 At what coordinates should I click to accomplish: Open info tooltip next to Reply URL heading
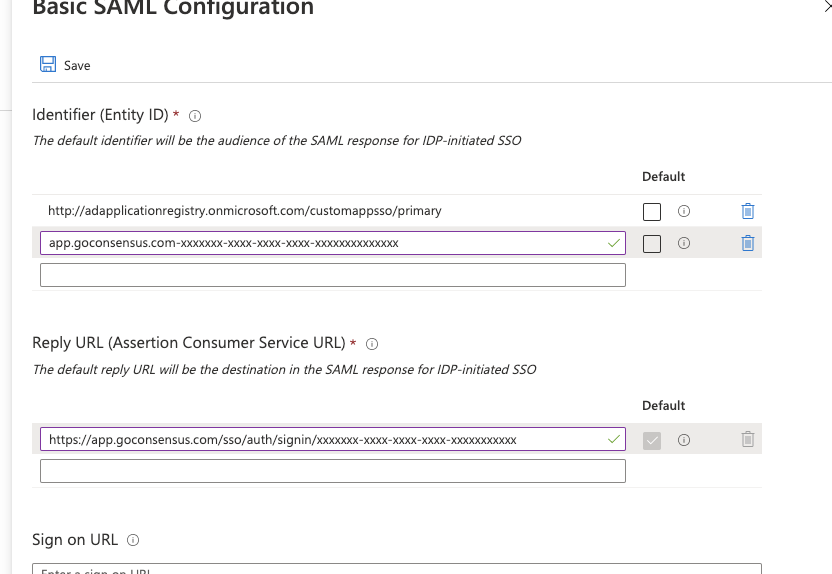point(372,344)
